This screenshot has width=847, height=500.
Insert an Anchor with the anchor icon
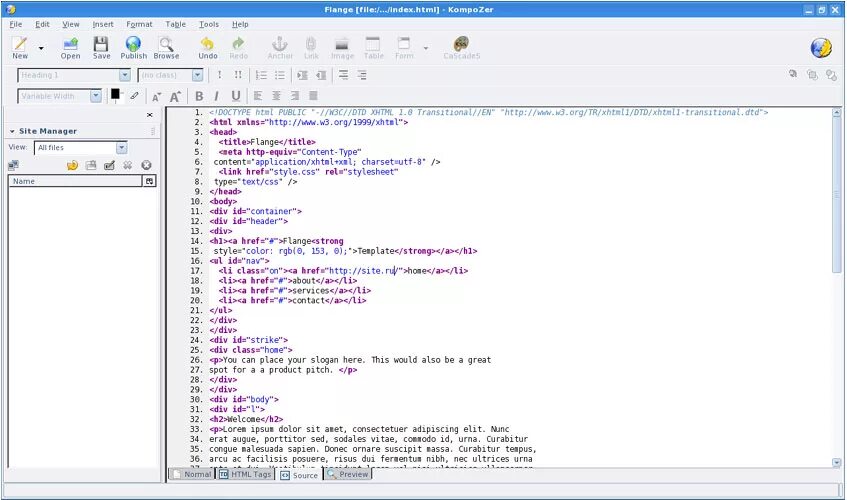pyautogui.click(x=280, y=48)
